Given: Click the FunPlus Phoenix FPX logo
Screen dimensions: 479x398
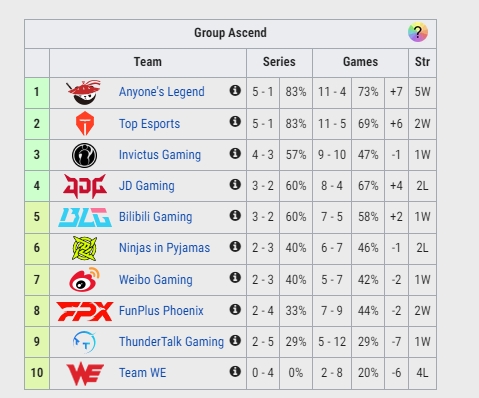Looking at the screenshot, I should pyautogui.click(x=85, y=311).
